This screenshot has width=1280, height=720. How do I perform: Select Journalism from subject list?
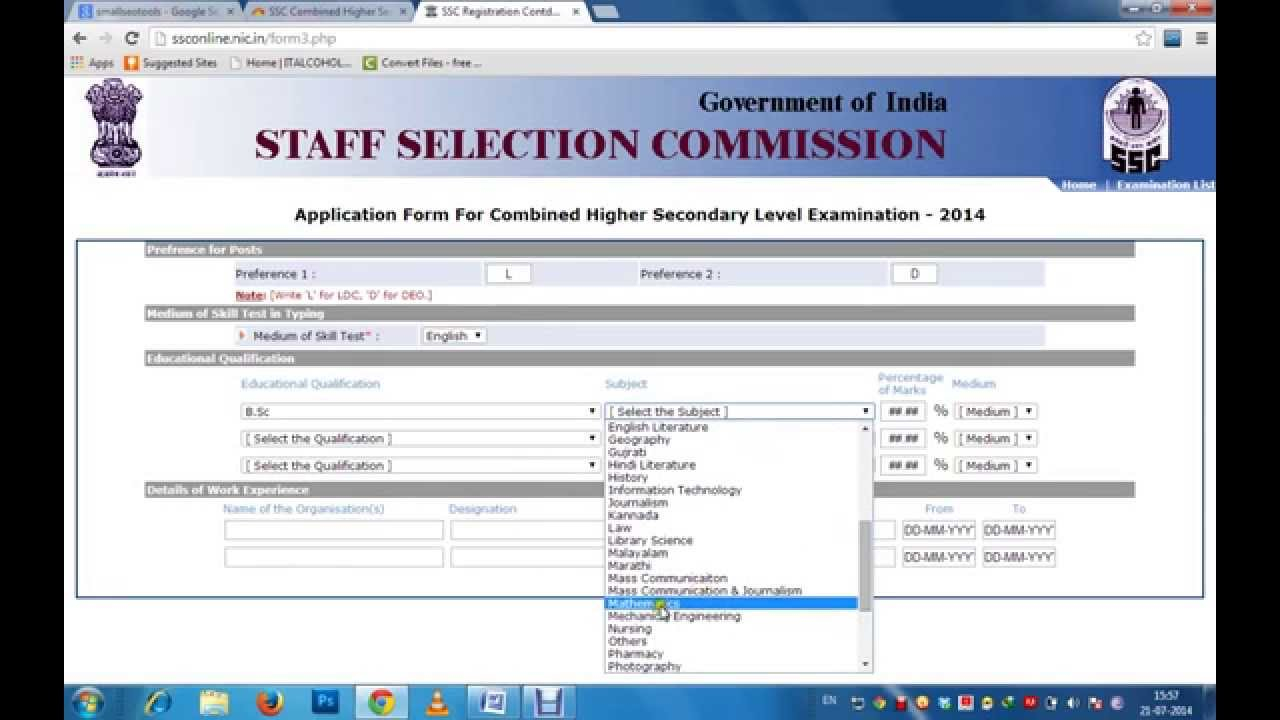coord(638,503)
